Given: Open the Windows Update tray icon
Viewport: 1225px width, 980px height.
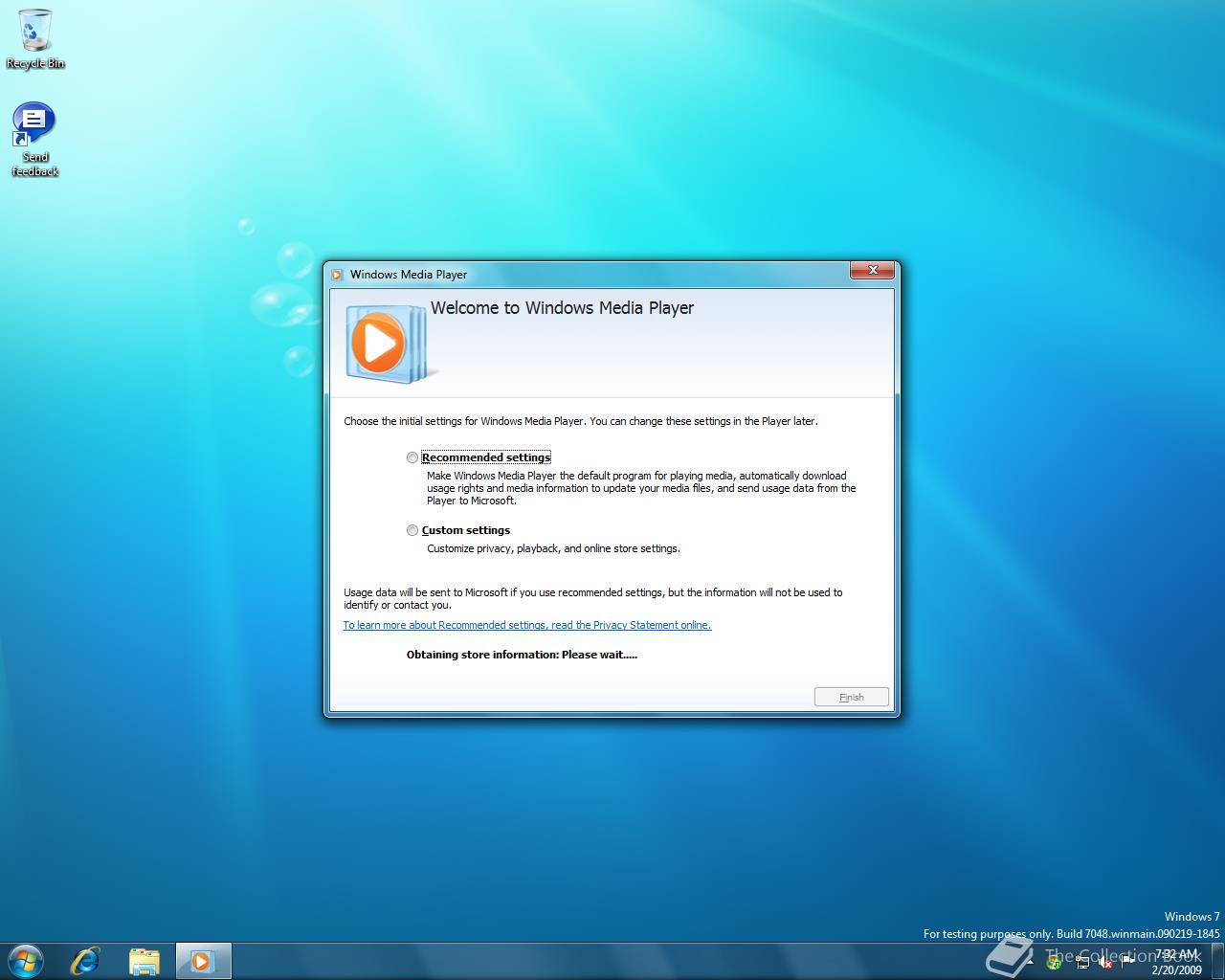Looking at the screenshot, I should [x=1054, y=963].
